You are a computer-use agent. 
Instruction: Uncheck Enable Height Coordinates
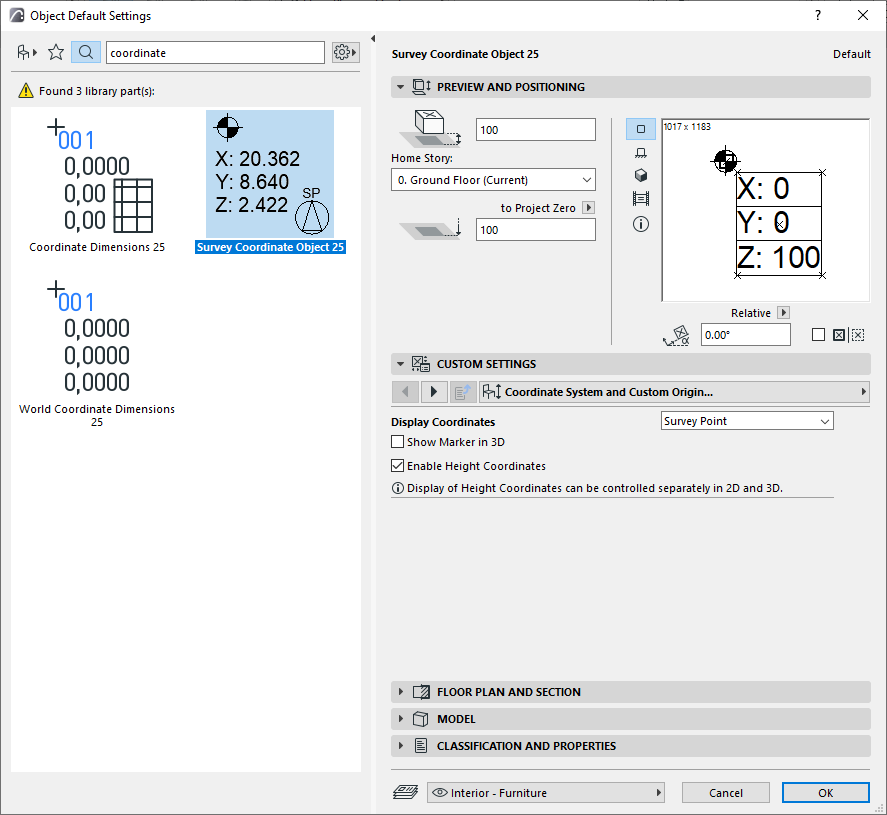[x=398, y=465]
